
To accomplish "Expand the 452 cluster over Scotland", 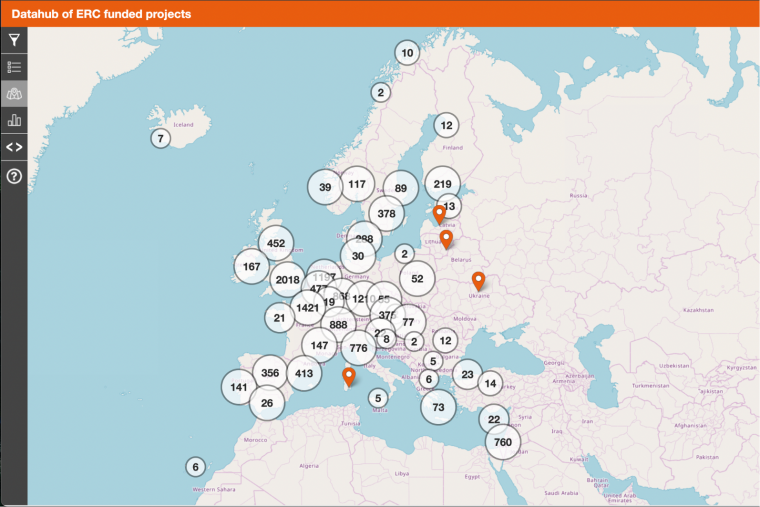I will 276,243.
